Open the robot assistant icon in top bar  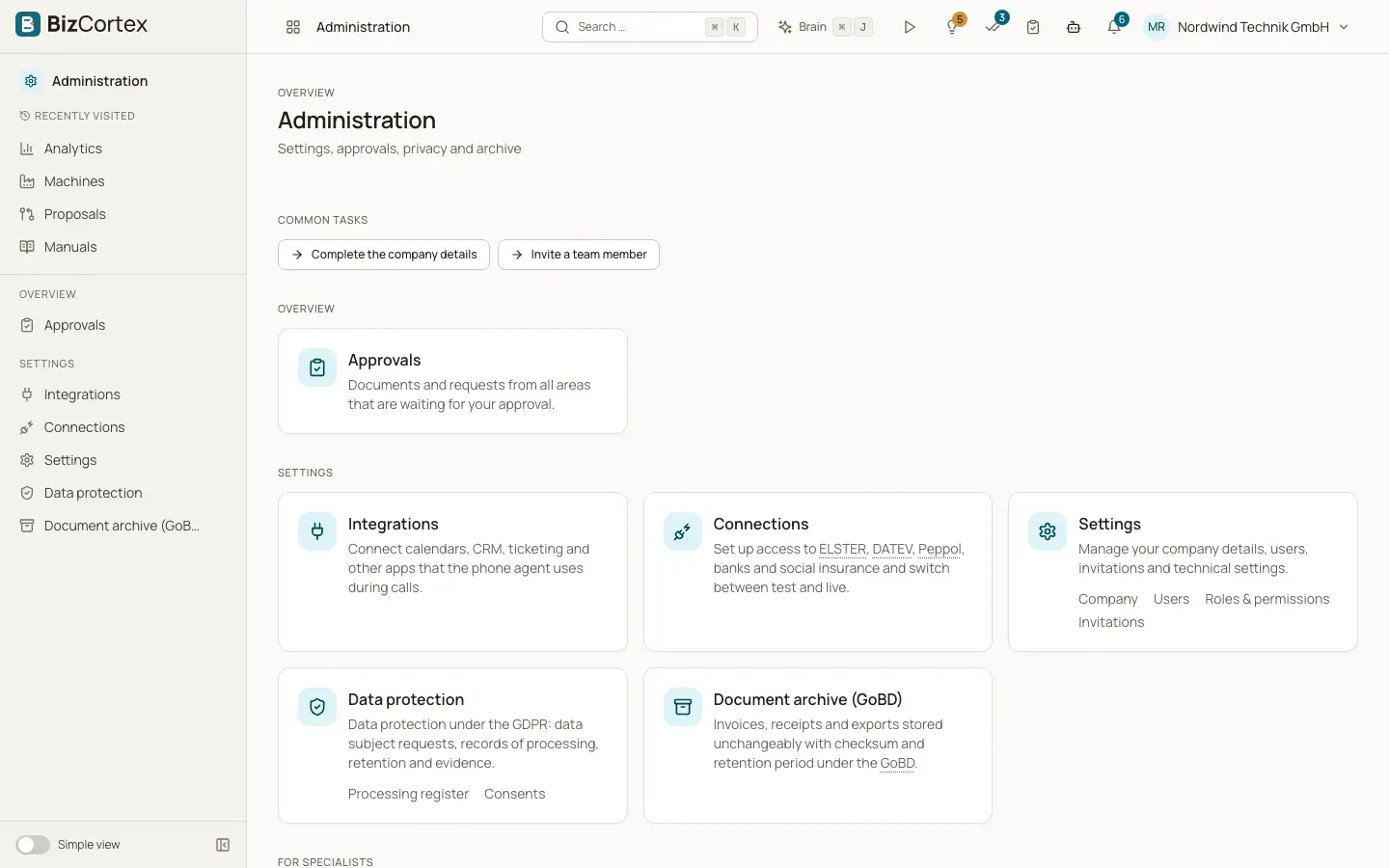(x=1074, y=27)
